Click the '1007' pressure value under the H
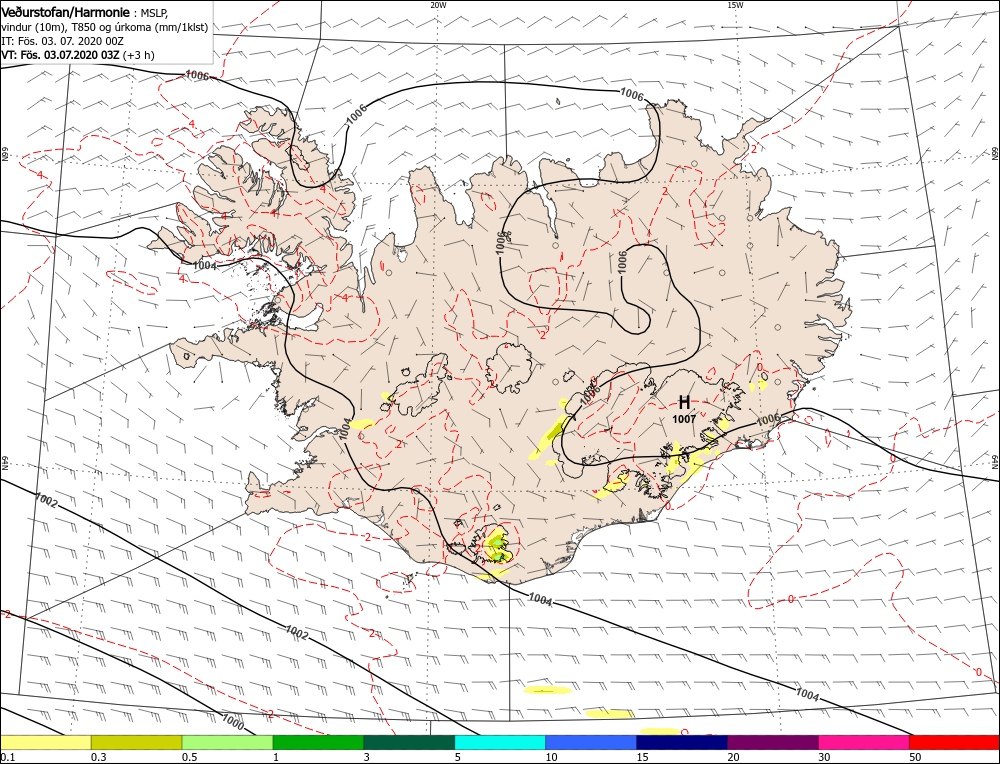The image size is (1000, 764). coord(684,419)
